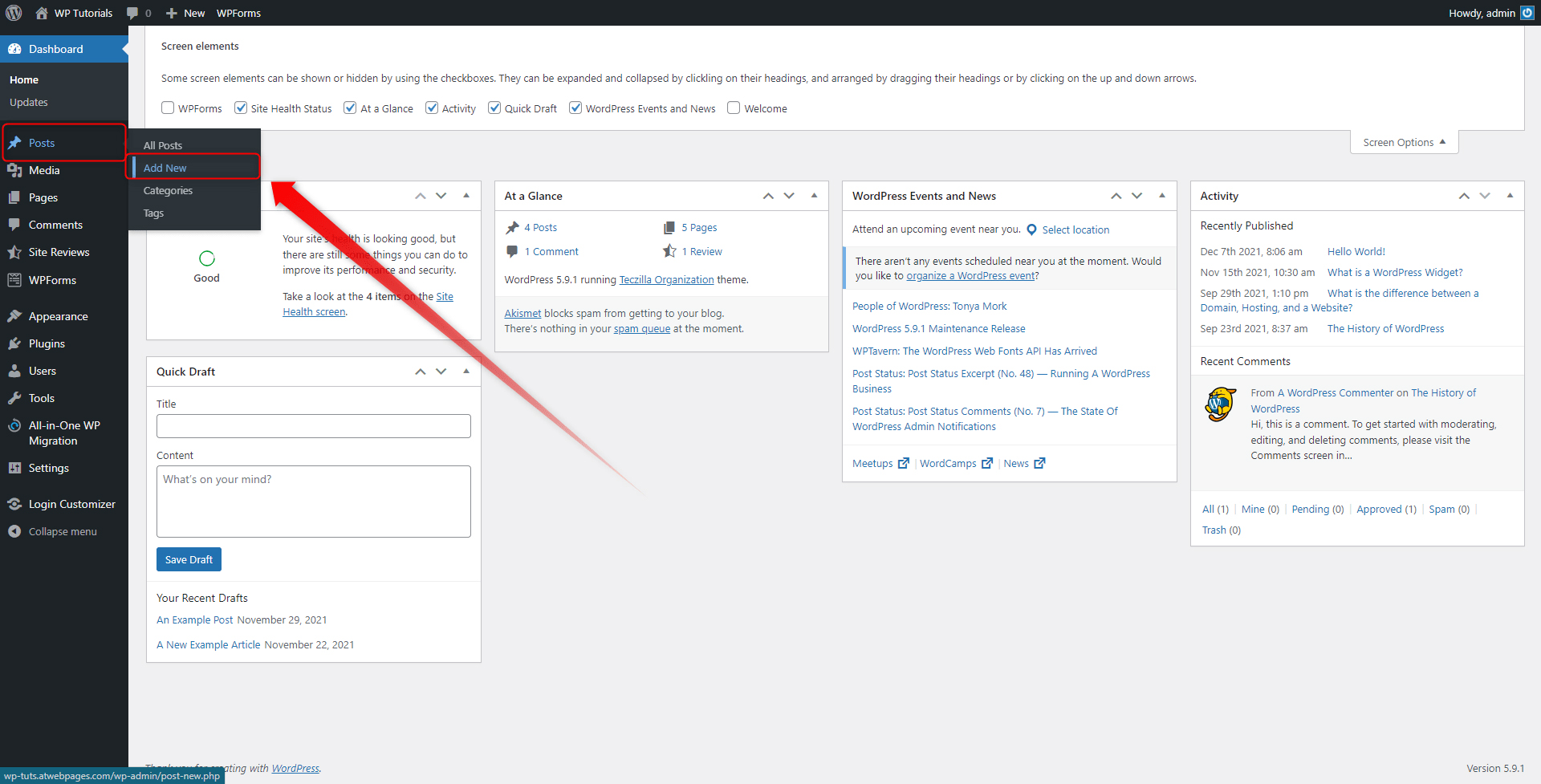Click the Tools wrench icon

pos(14,398)
